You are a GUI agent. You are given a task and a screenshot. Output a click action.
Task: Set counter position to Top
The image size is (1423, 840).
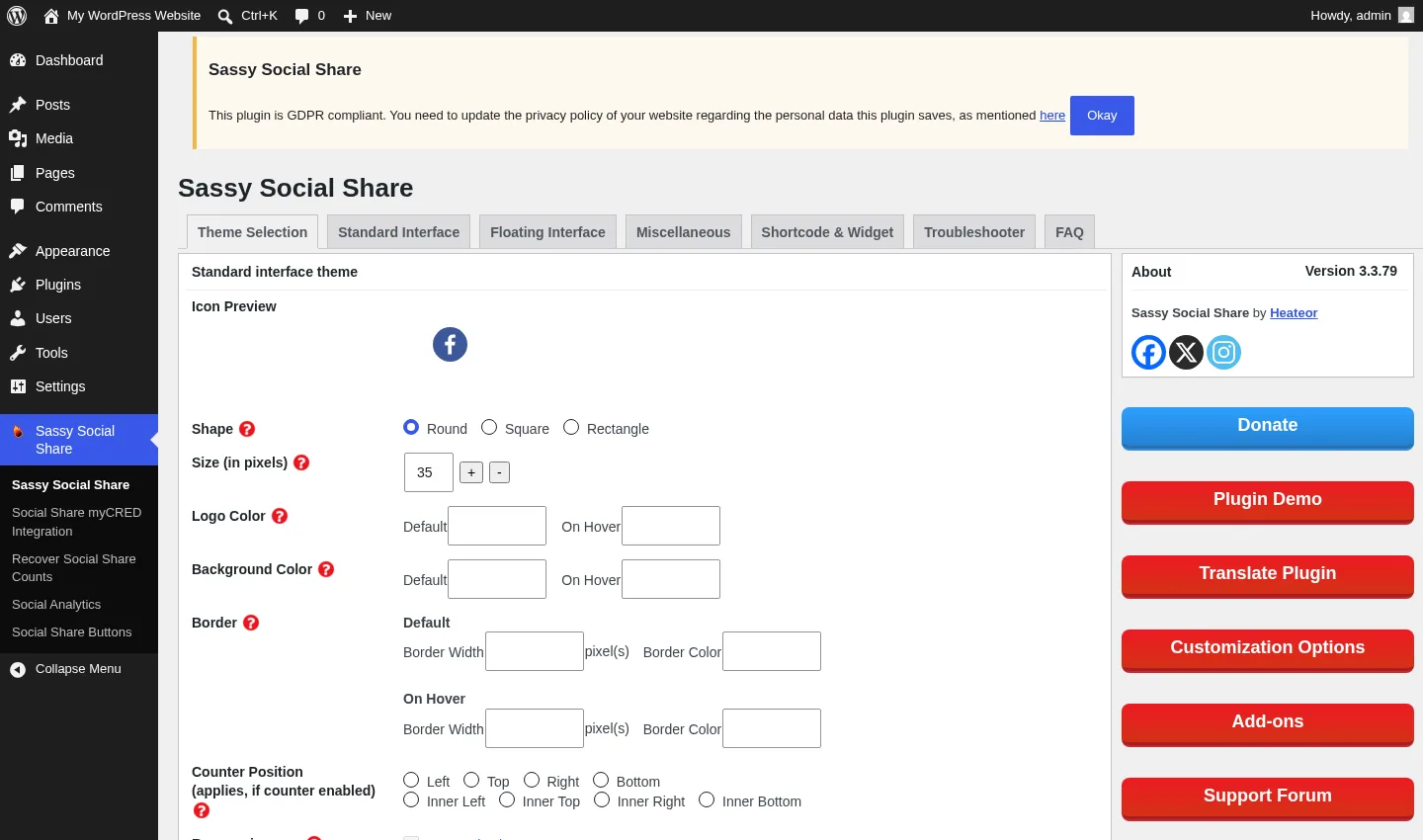pyautogui.click(x=471, y=780)
